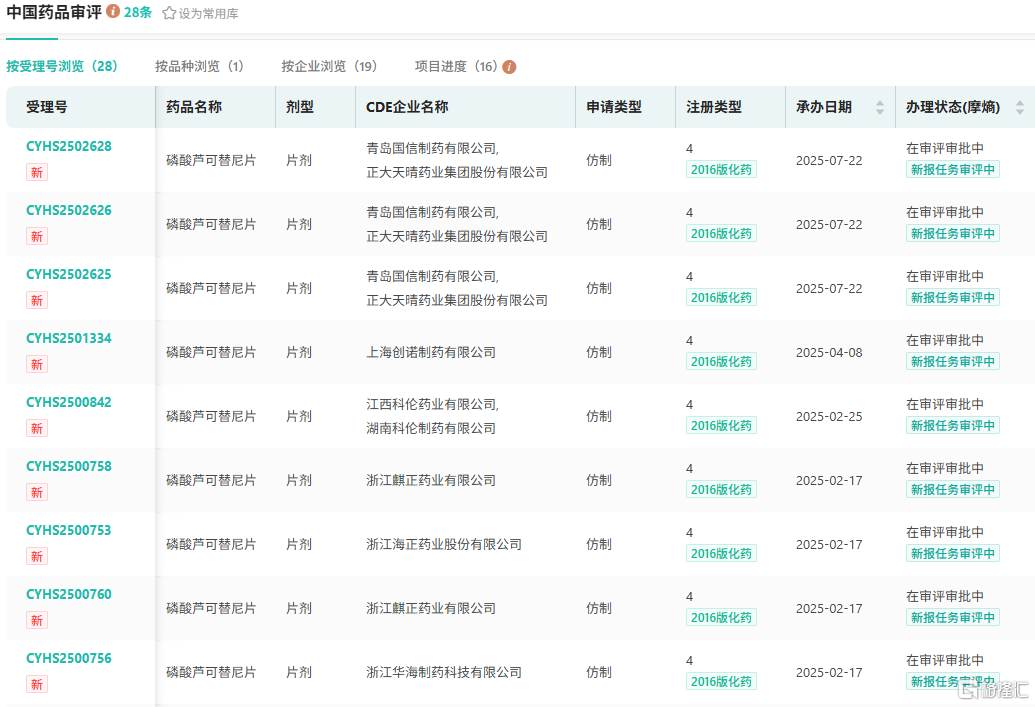Click 2016版化药 tag in CYHS2500753 row
This screenshot has height=707, width=1035.
tap(721, 554)
